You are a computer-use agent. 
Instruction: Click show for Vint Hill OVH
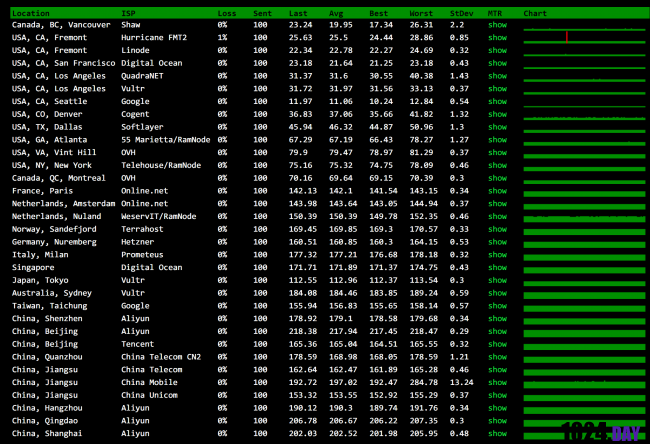pyautogui.click(x=497, y=153)
